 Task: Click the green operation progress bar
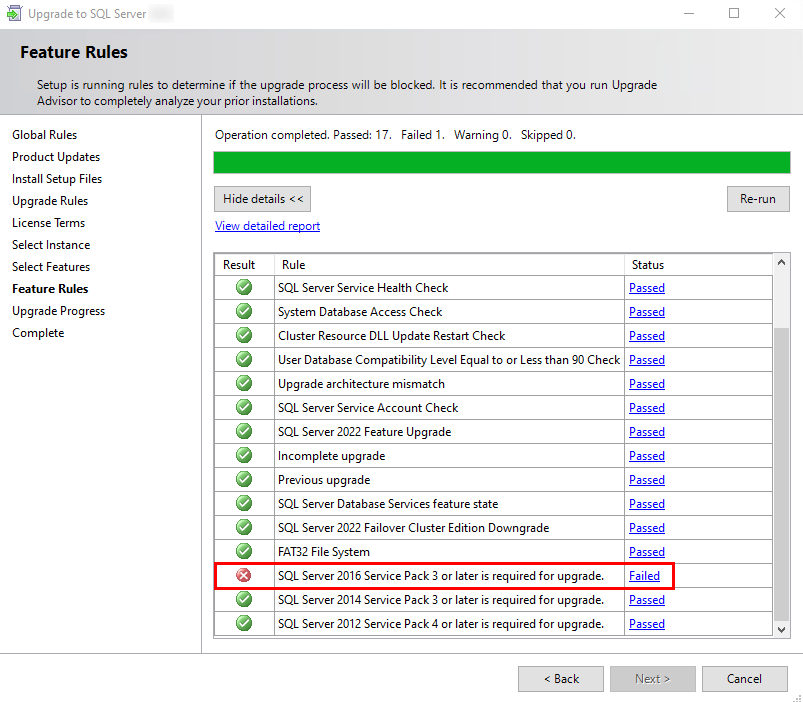click(502, 162)
